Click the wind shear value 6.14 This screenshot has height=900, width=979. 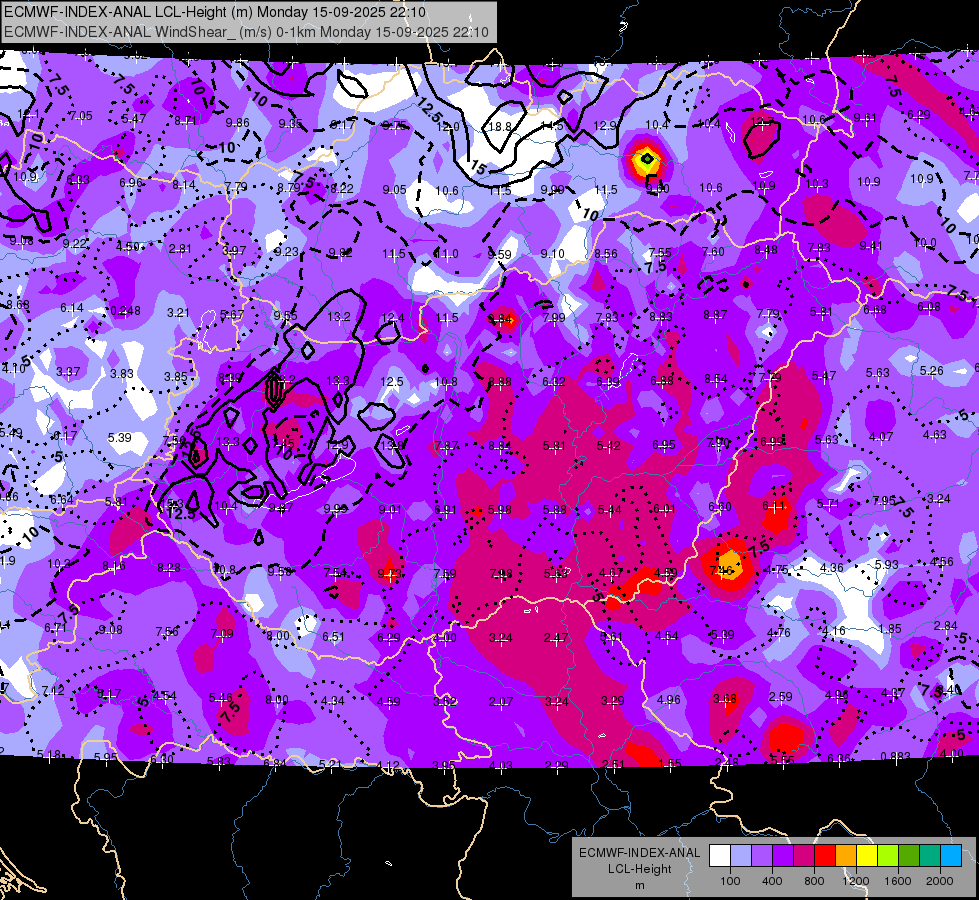72,308
